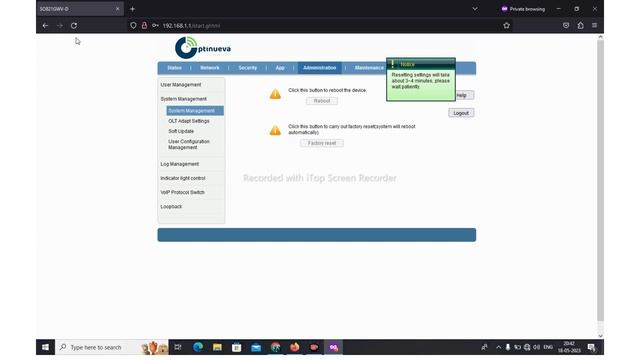Open a new browser tab with plus icon
The width and height of the screenshot is (640, 360).
click(x=132, y=9)
